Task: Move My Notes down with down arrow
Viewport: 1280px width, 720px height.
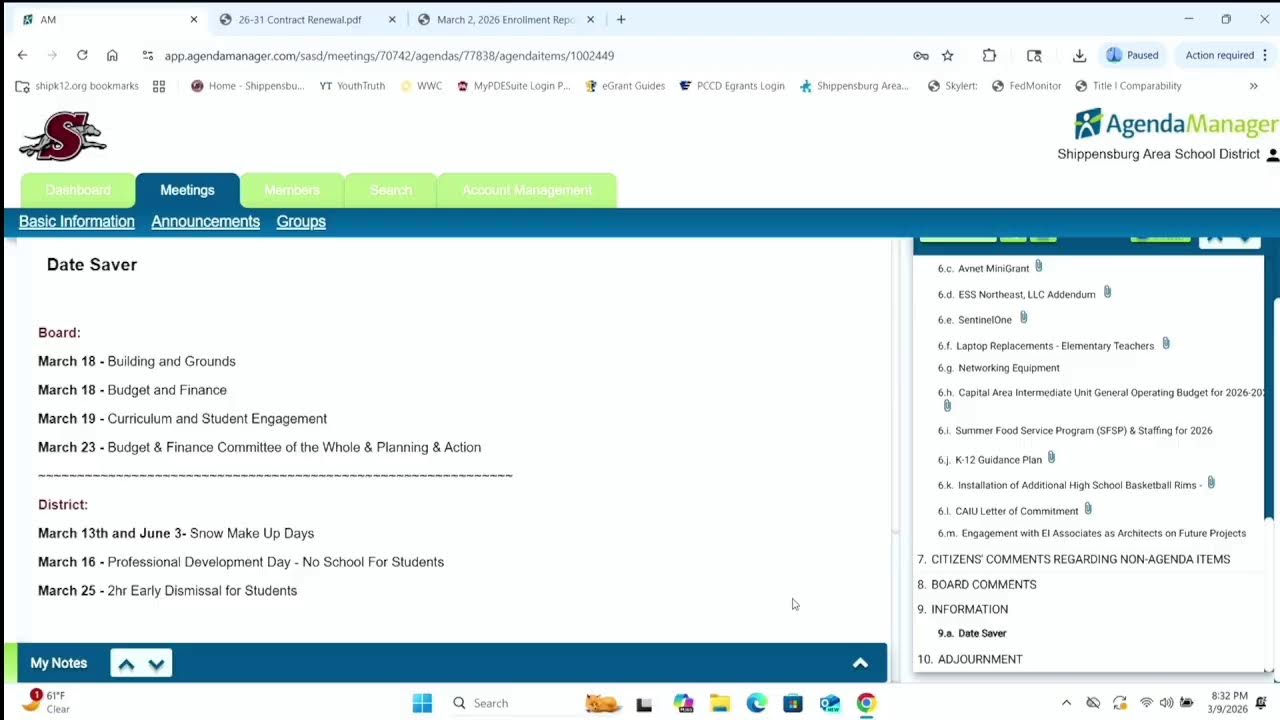Action: (x=156, y=664)
